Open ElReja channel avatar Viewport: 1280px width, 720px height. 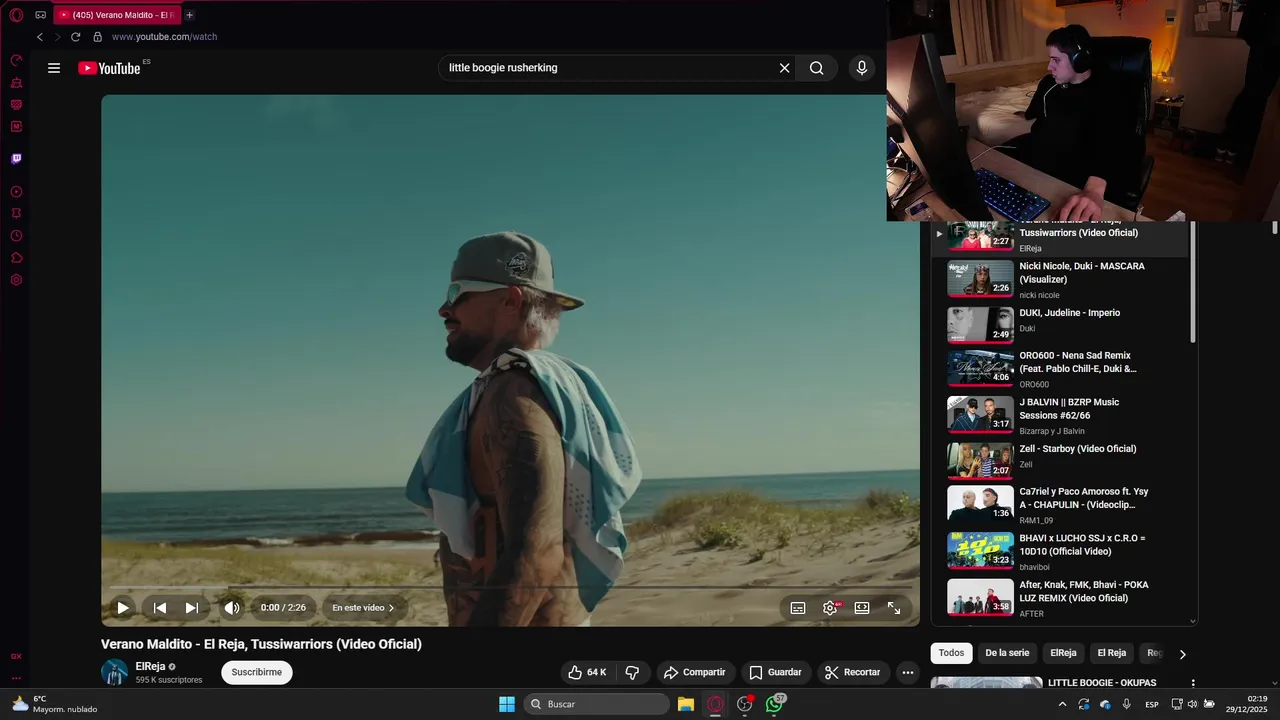click(x=115, y=672)
